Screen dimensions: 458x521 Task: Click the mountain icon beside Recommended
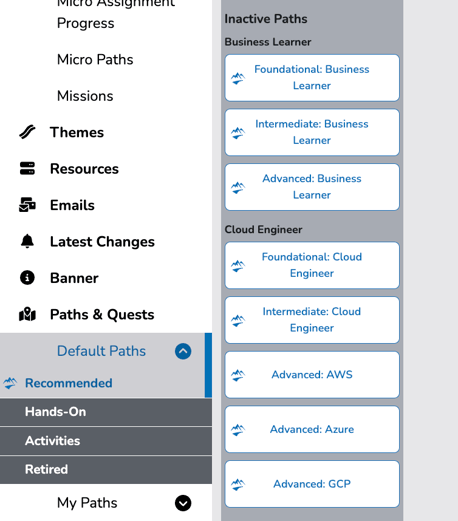pos(10,383)
